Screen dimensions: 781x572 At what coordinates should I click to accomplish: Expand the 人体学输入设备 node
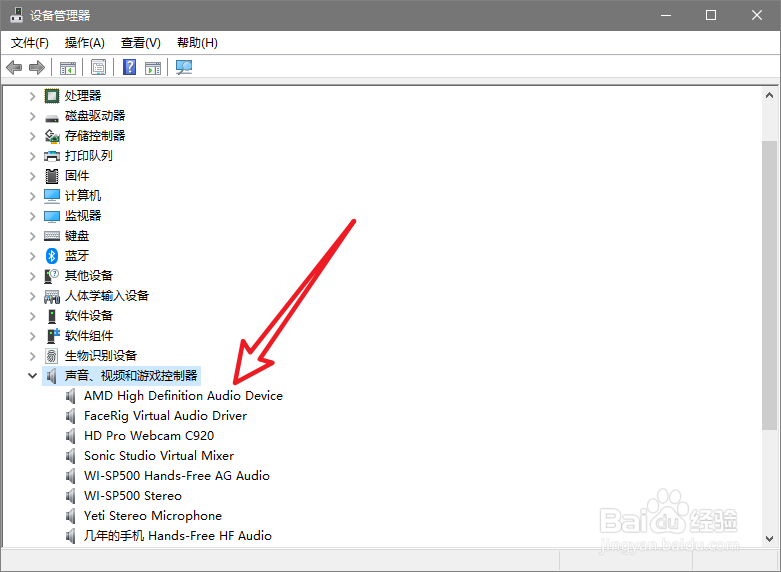[x=32, y=296]
